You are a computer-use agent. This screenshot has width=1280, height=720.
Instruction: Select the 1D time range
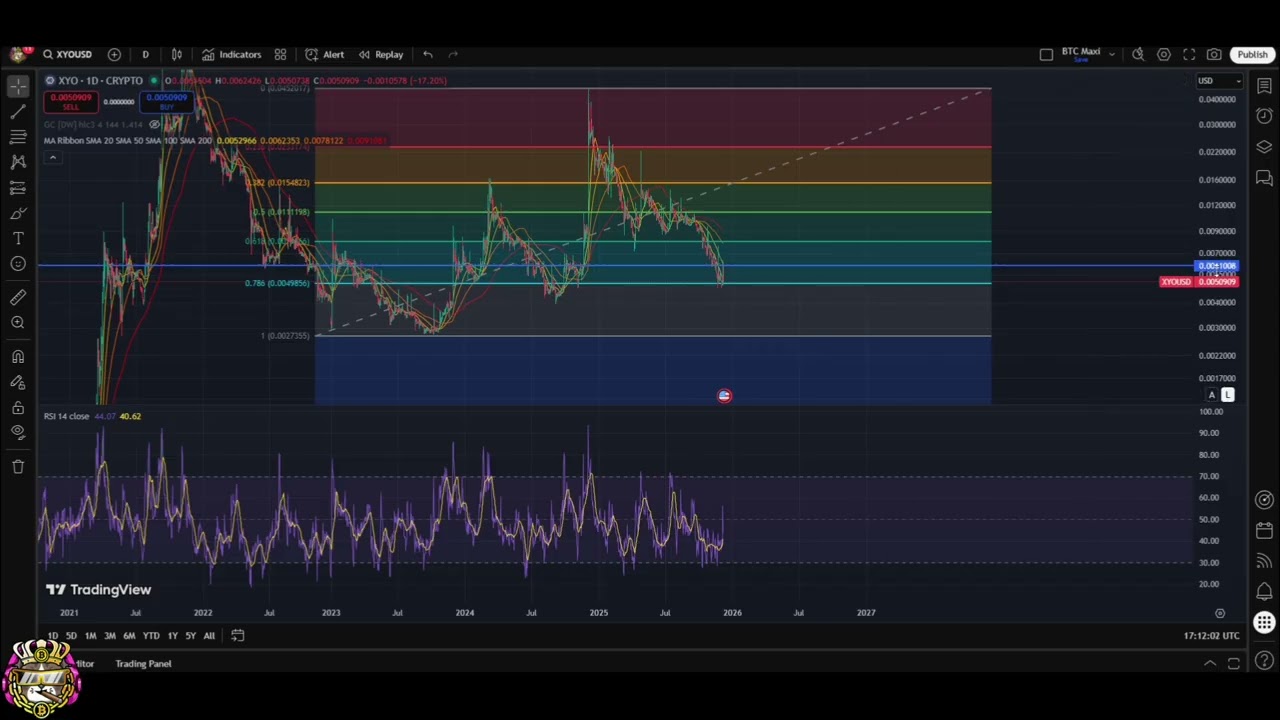point(52,636)
